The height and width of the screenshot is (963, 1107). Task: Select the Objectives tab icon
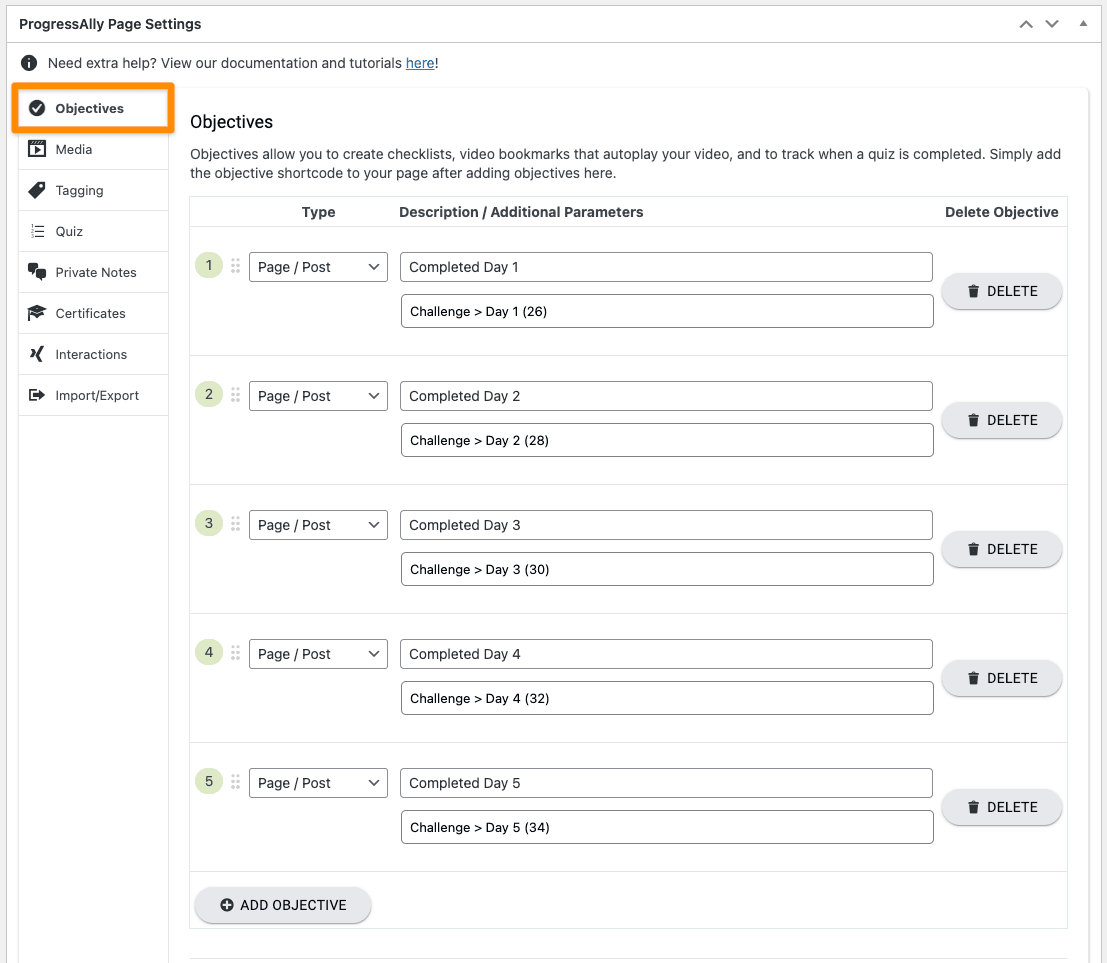(38, 108)
